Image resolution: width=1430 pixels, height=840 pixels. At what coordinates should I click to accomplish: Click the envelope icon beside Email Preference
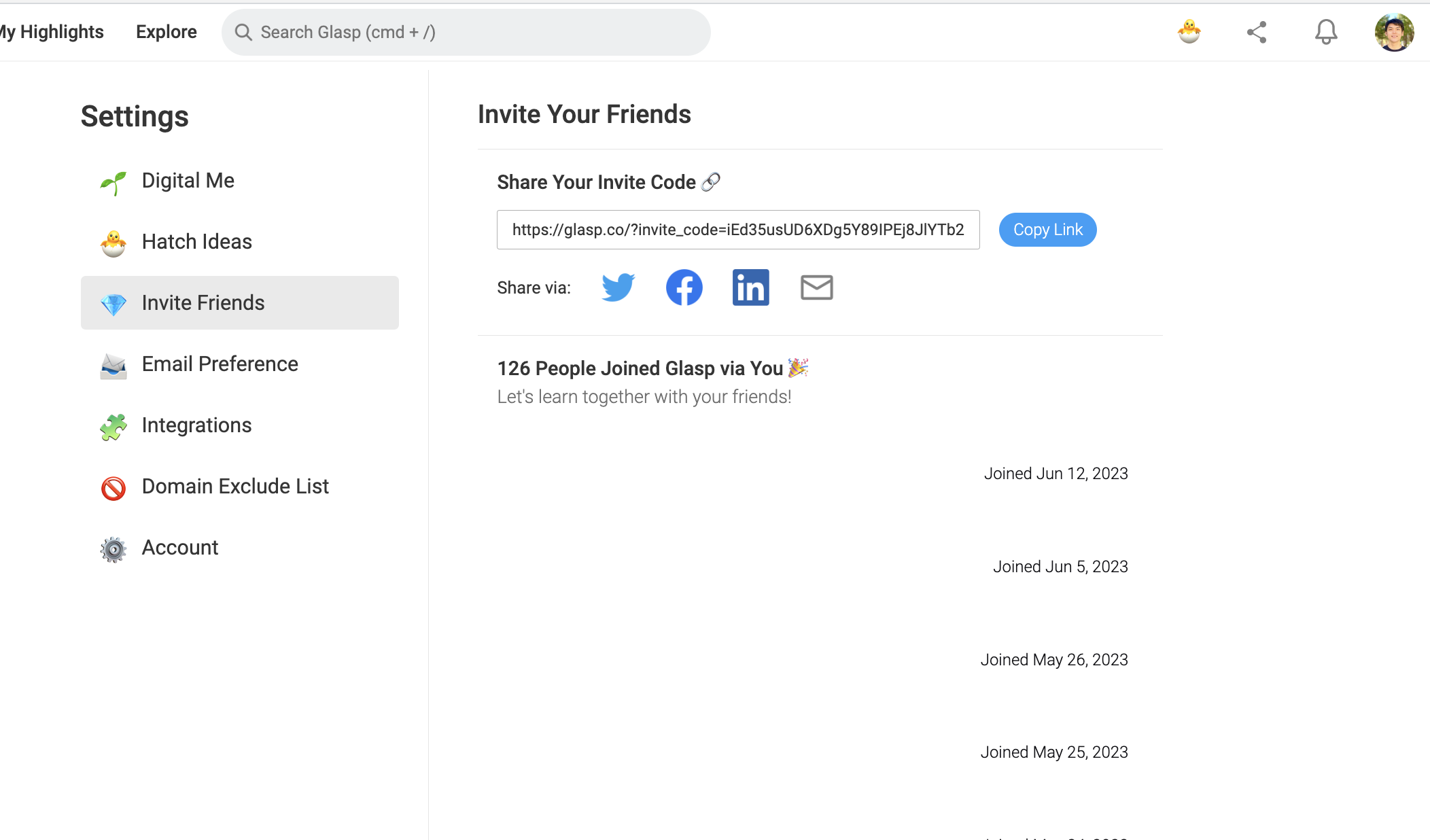114,366
